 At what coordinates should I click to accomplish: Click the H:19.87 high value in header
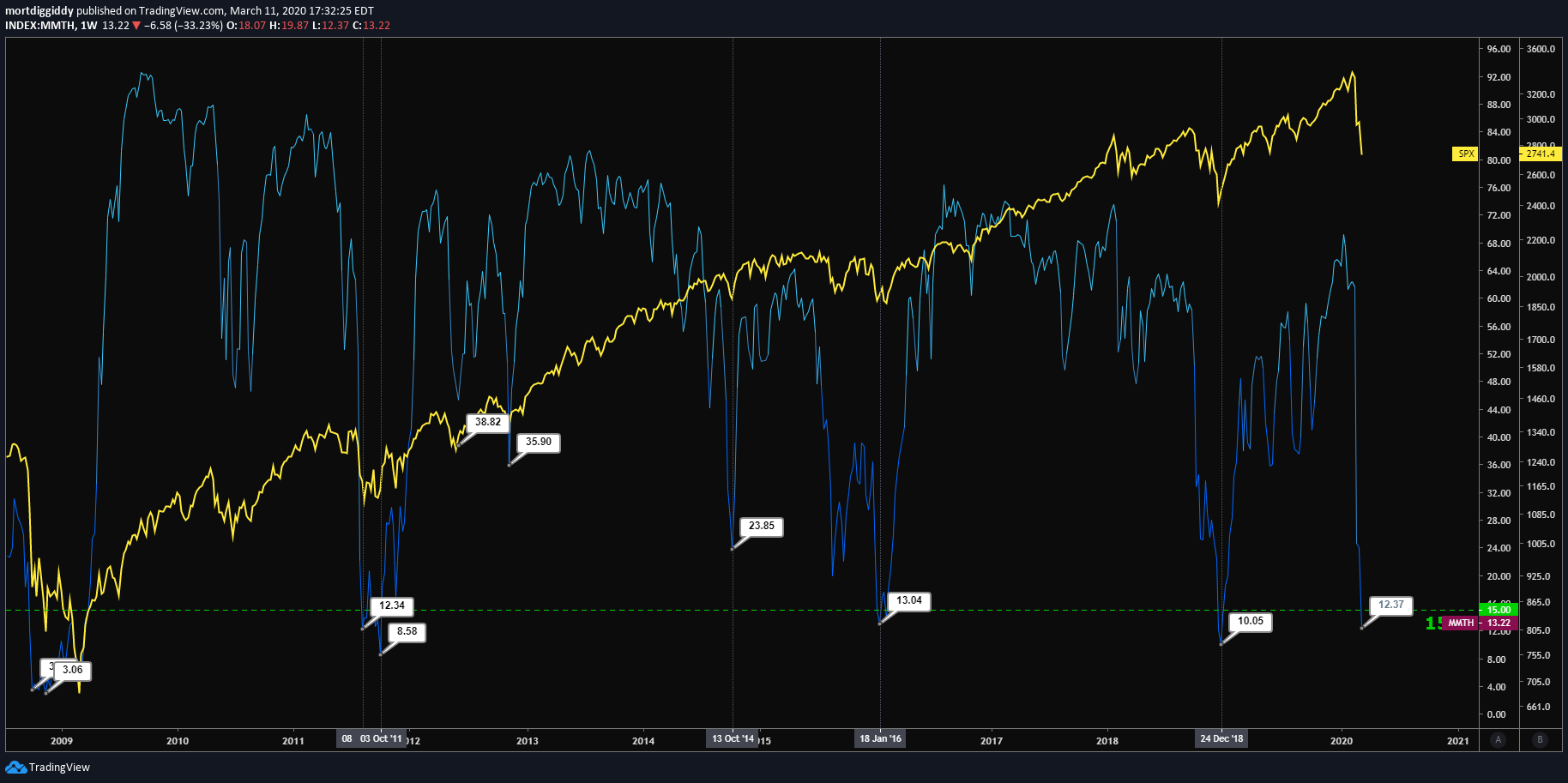[x=289, y=26]
